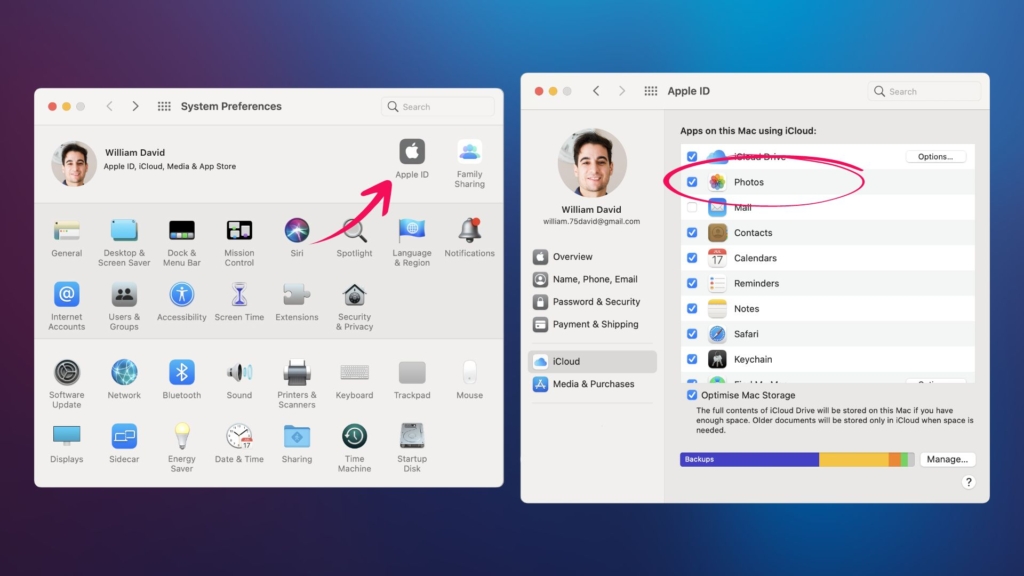This screenshot has height=576, width=1024.
Task: Toggle Photos iCloud checkbox
Action: click(692, 182)
